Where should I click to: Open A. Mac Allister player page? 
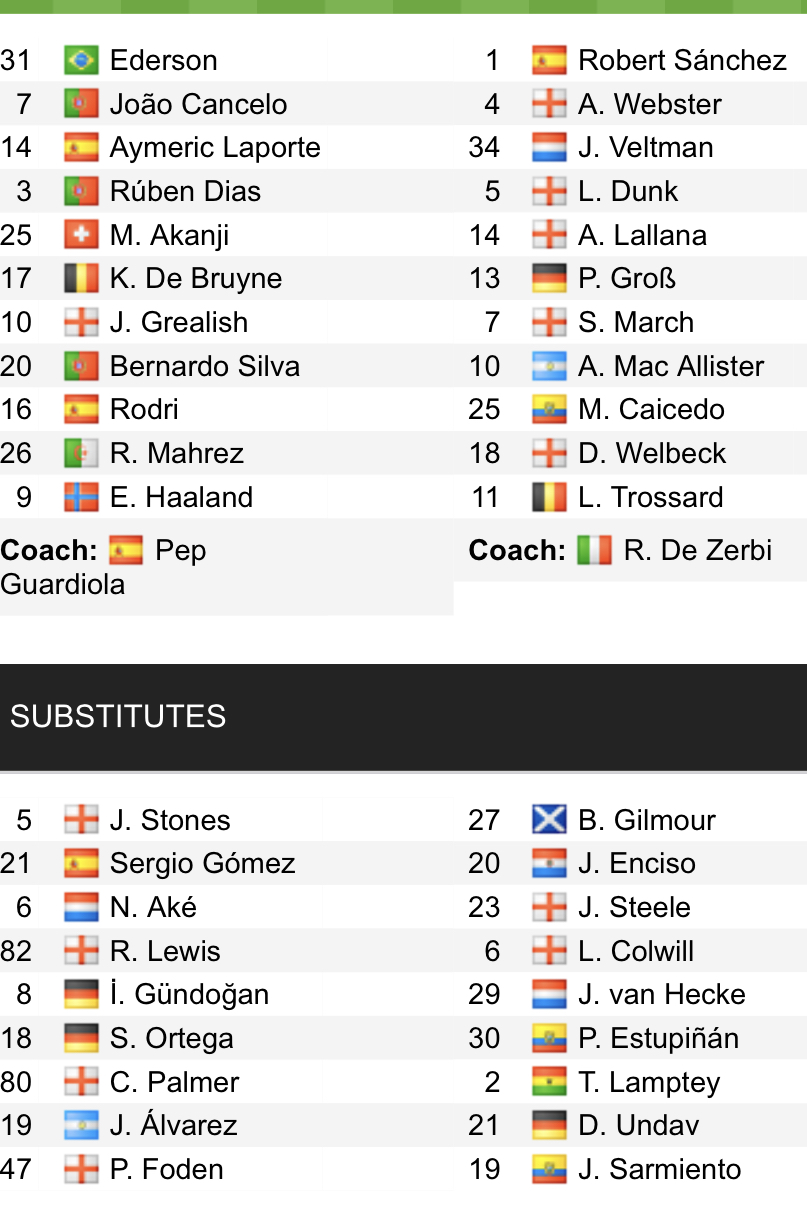(x=670, y=367)
